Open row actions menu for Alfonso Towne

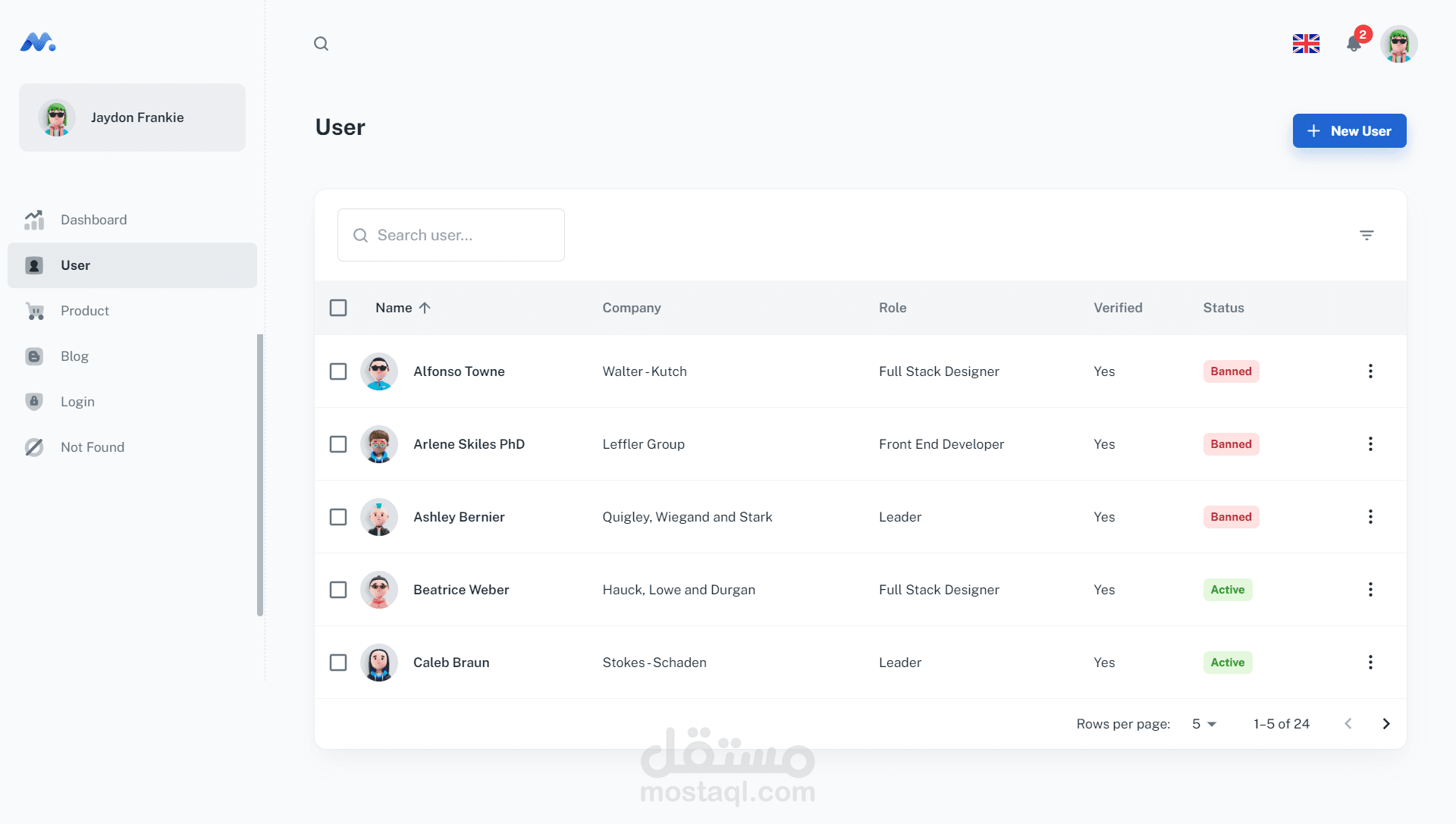pos(1370,371)
